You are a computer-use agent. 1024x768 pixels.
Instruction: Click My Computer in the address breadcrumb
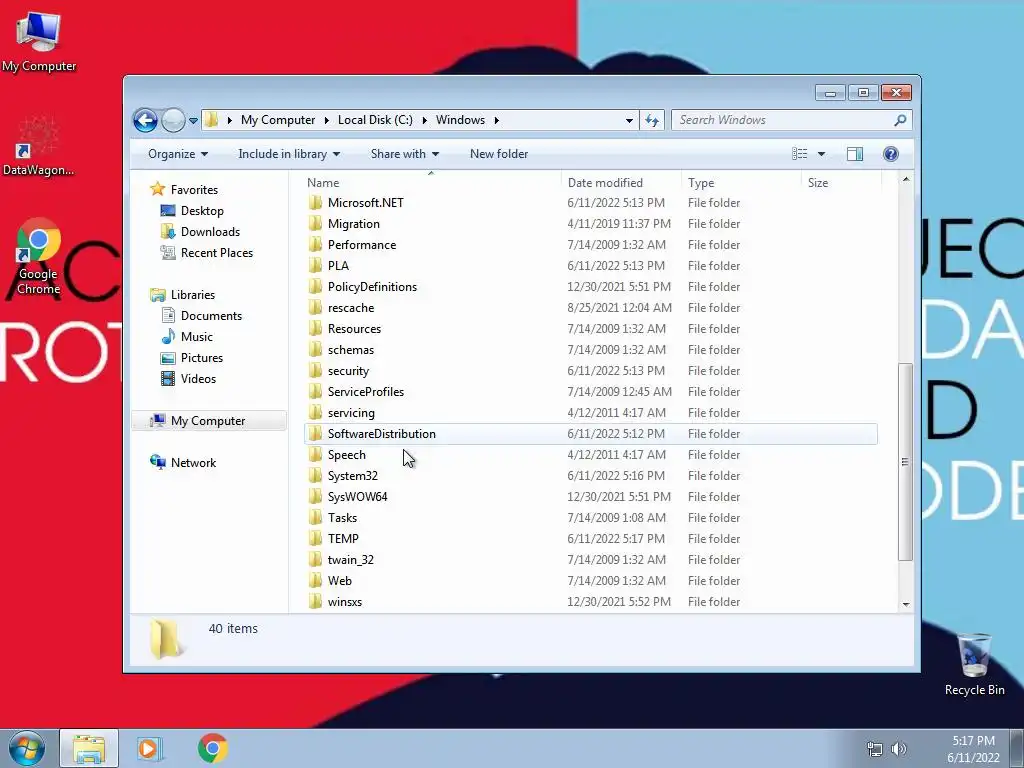[x=278, y=120]
